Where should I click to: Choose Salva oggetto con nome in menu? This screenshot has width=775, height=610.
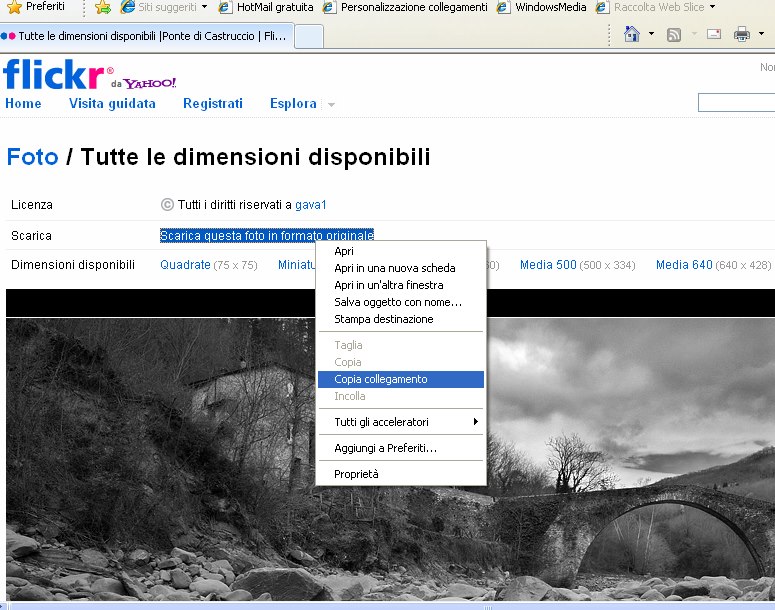[x=398, y=302]
